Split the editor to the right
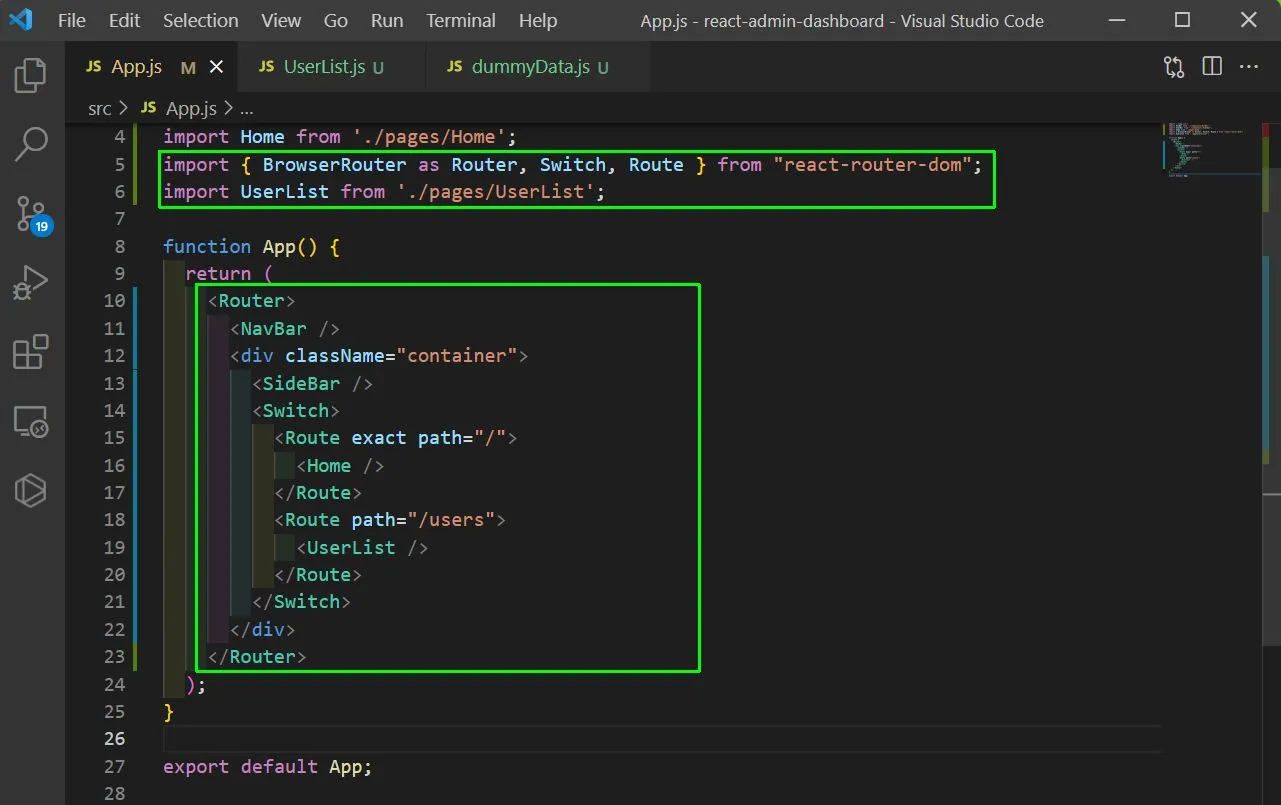 [x=1212, y=67]
